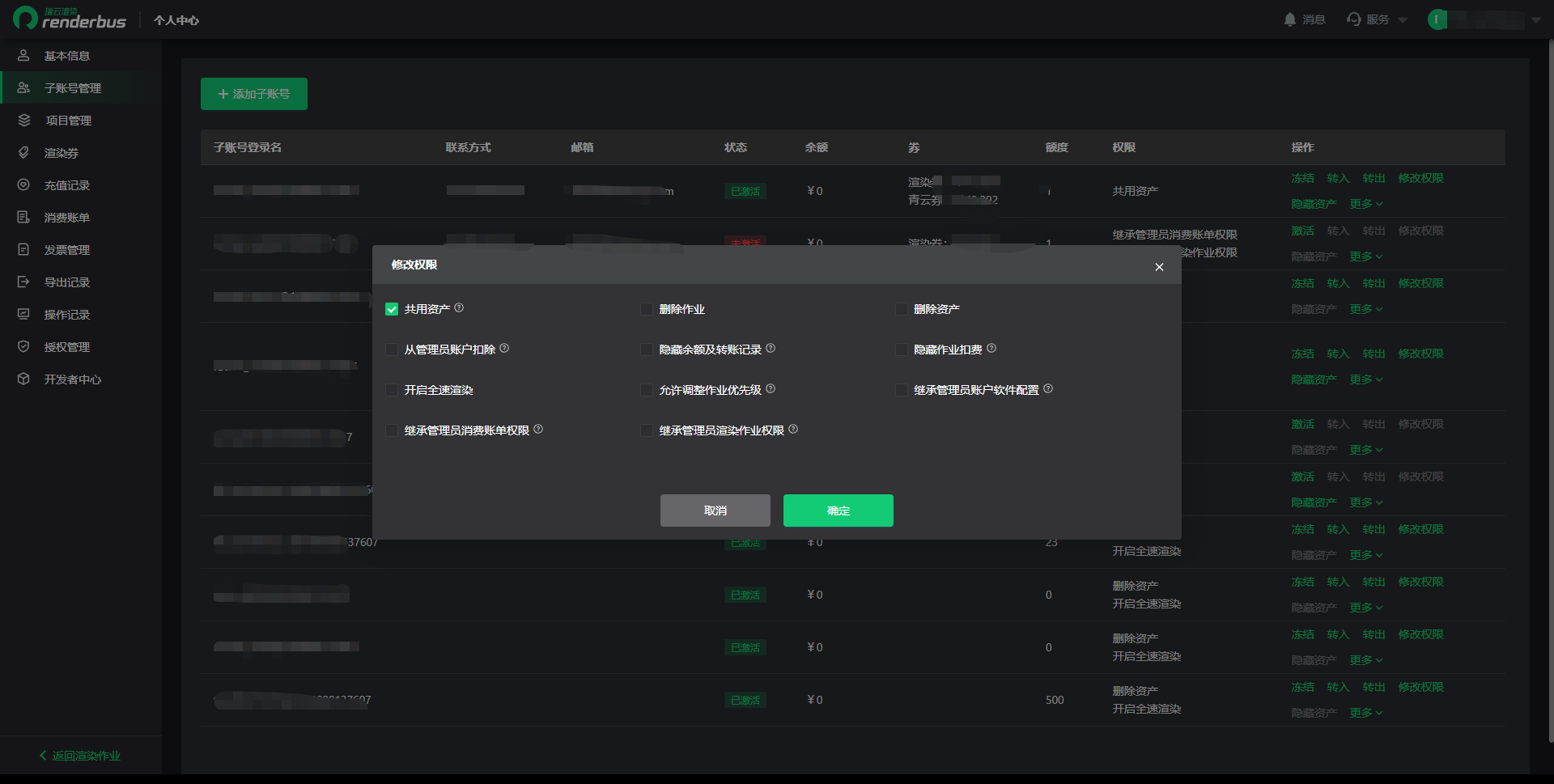Click the 项目管理 layers icon
Viewport: 1554px width, 784px height.
pos(23,120)
